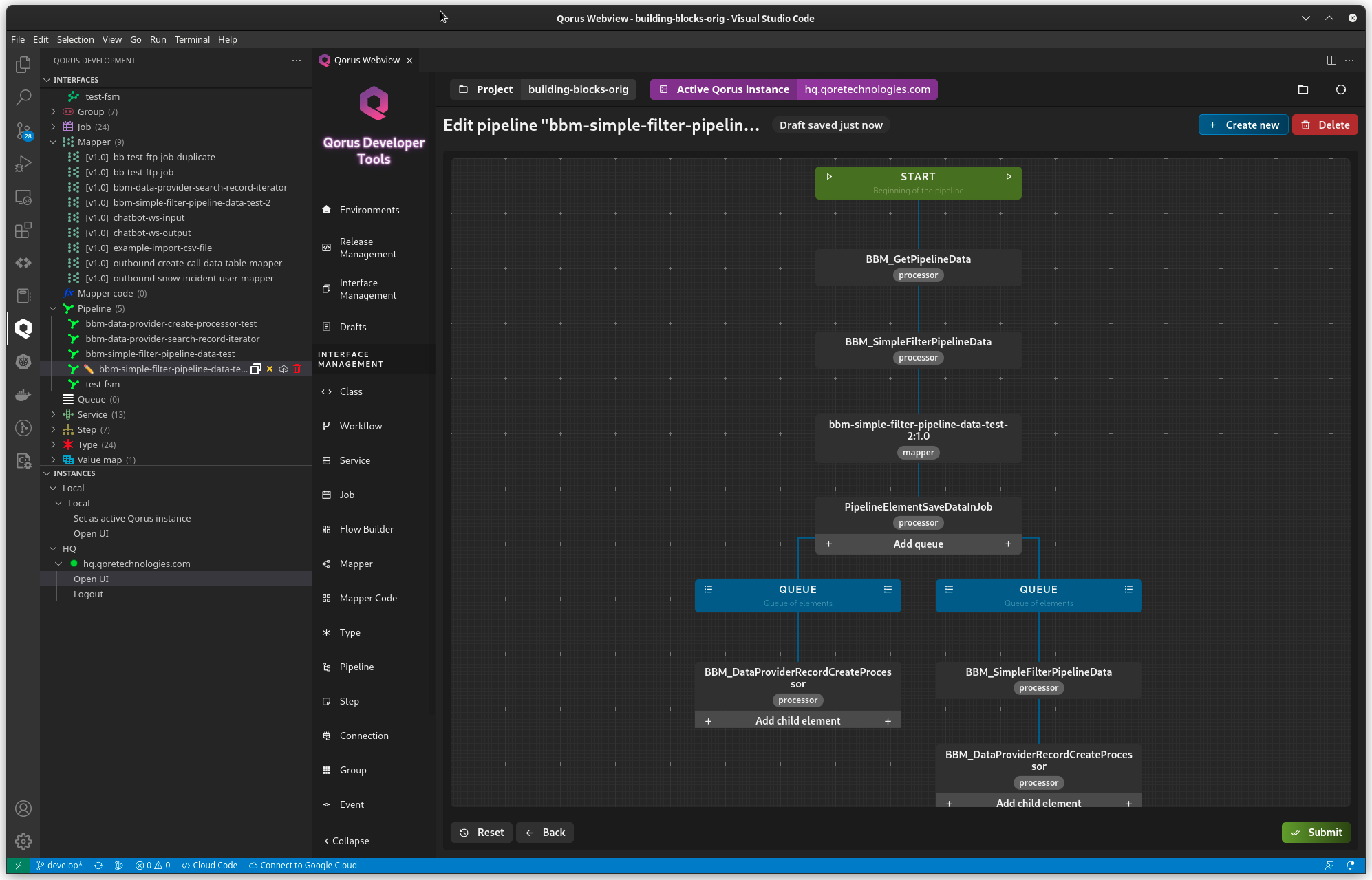Click Add queue under PipelineElementSaveDataInJob

918,544
